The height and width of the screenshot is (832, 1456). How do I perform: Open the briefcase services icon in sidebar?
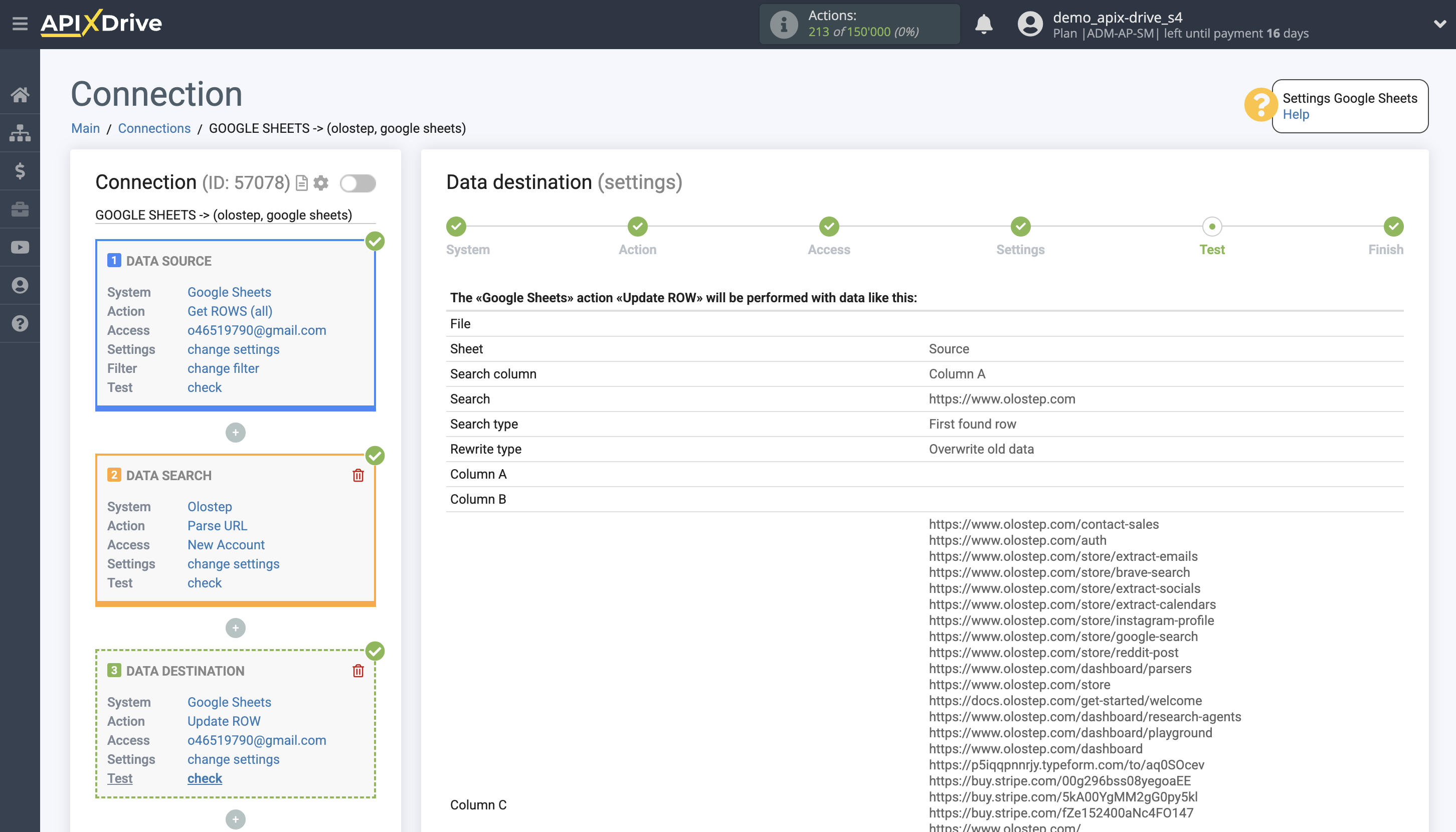click(x=21, y=209)
